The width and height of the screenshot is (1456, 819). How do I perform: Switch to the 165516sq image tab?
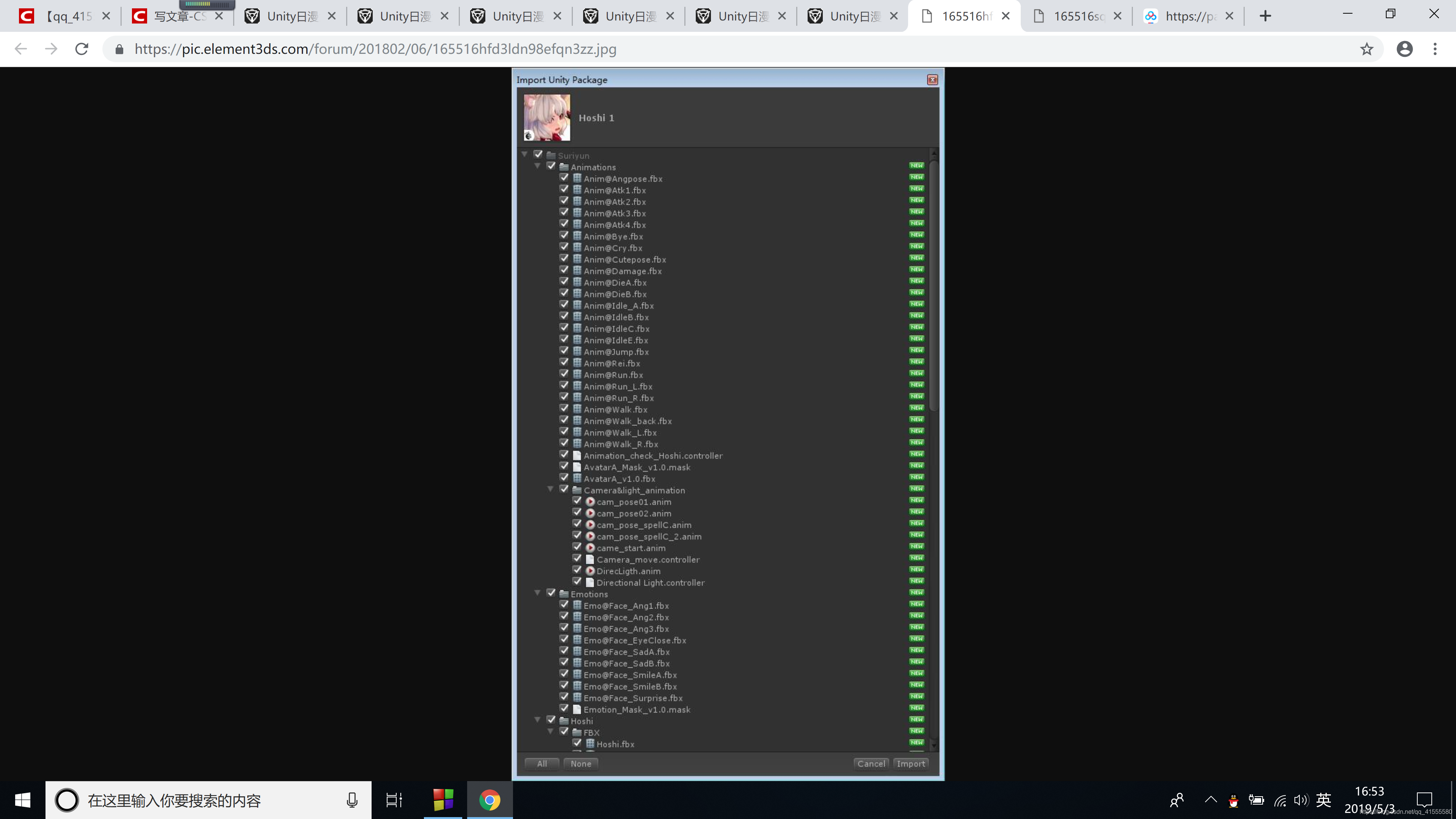pyautogui.click(x=1077, y=16)
